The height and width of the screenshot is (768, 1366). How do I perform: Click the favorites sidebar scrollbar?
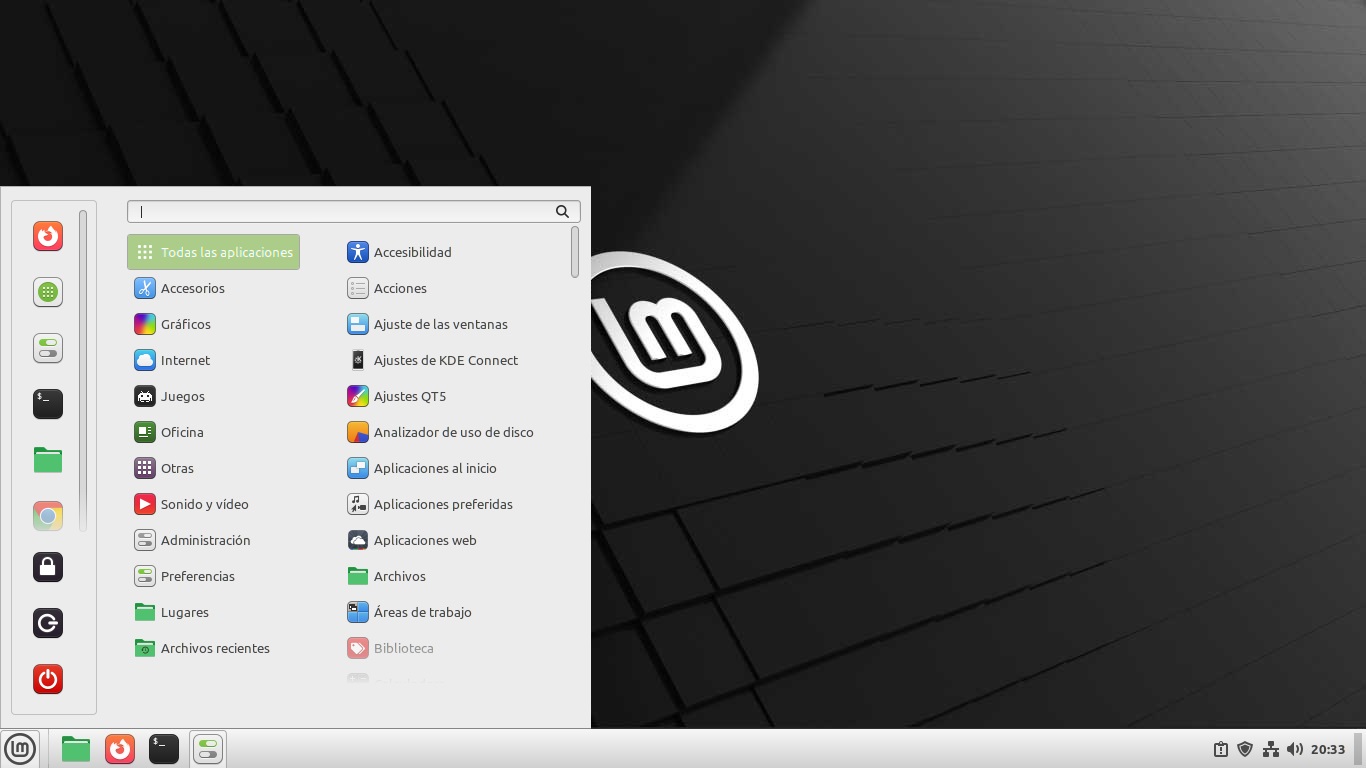[x=83, y=370]
